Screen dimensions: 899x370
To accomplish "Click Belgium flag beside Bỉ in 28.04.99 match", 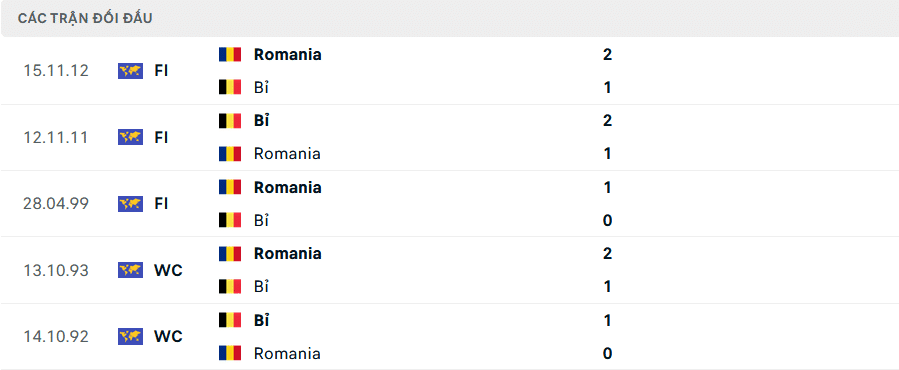I will [230, 220].
